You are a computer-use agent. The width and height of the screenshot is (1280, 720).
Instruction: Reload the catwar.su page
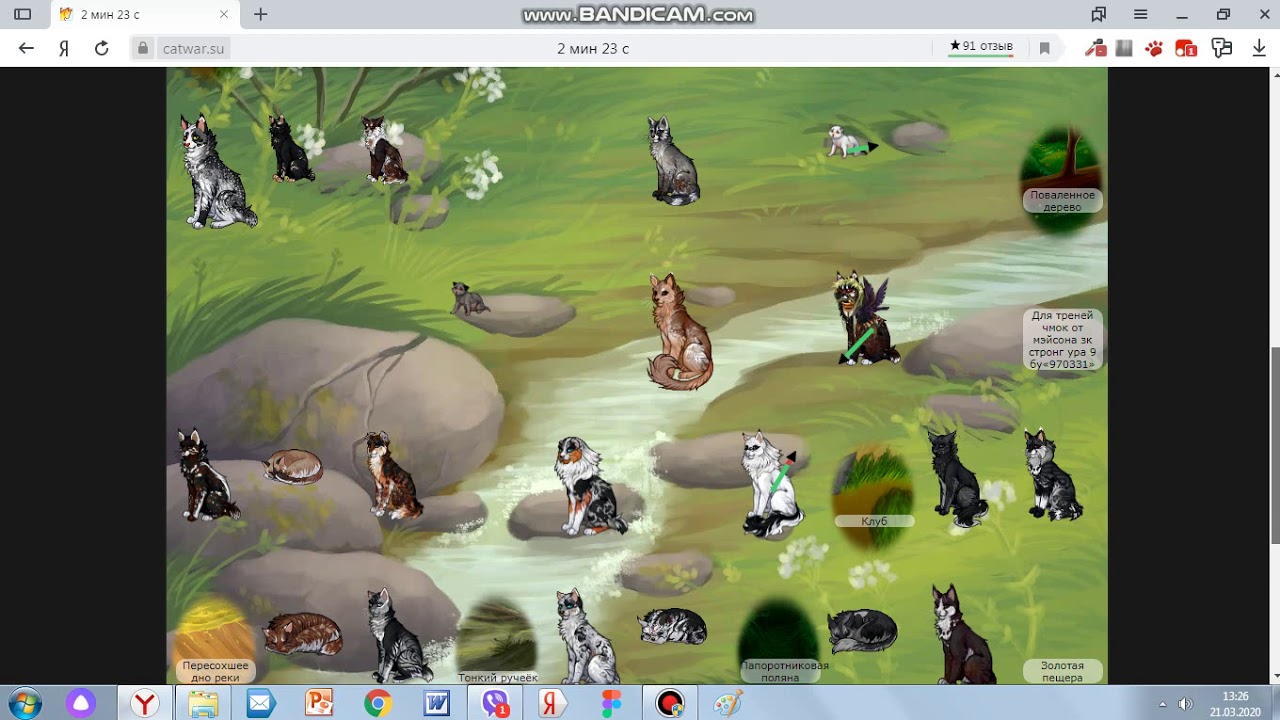pyautogui.click(x=101, y=48)
